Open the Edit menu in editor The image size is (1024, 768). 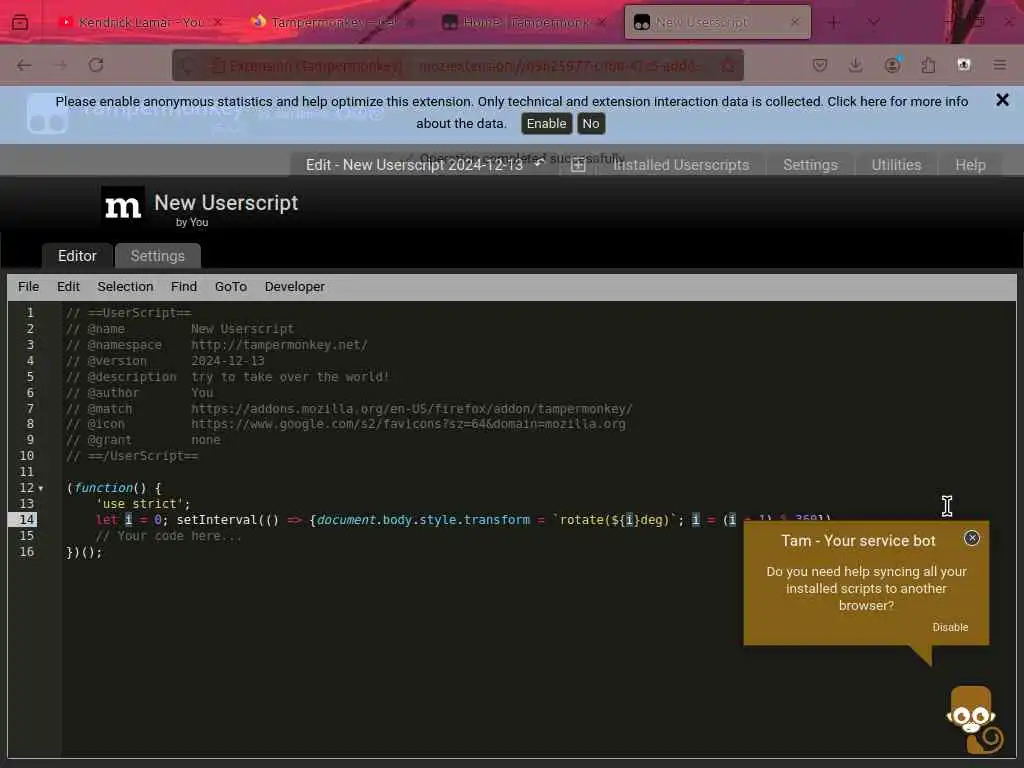(x=68, y=287)
